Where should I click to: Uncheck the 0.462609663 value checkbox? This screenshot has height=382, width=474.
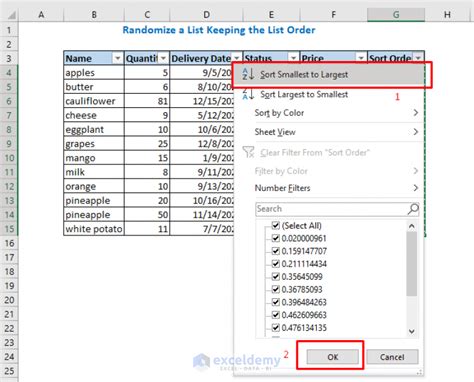tap(275, 315)
